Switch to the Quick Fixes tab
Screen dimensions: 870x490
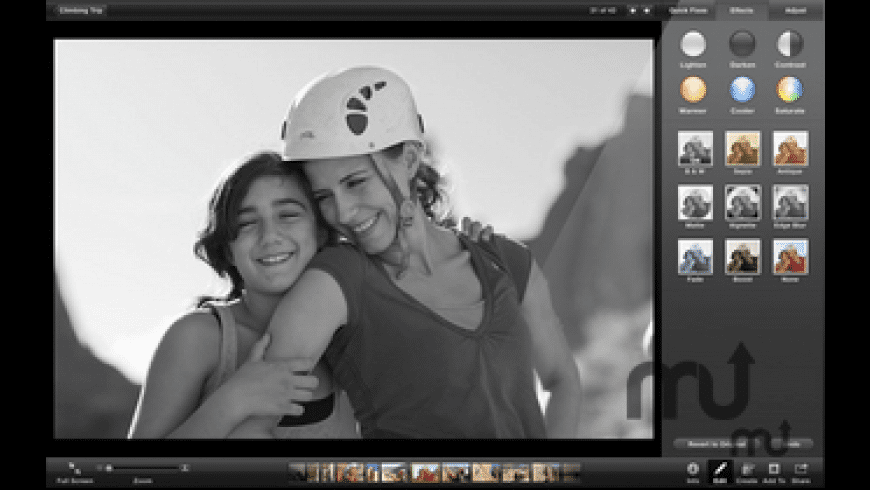(x=688, y=11)
